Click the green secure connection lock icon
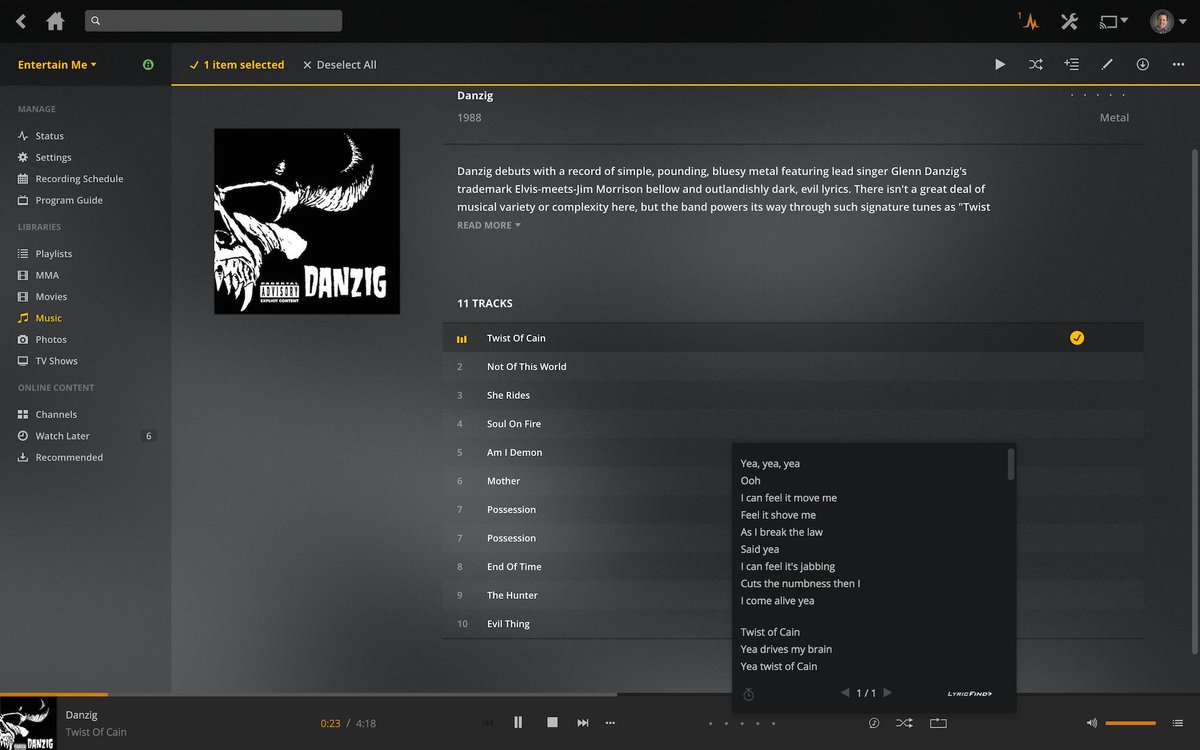 [148, 65]
